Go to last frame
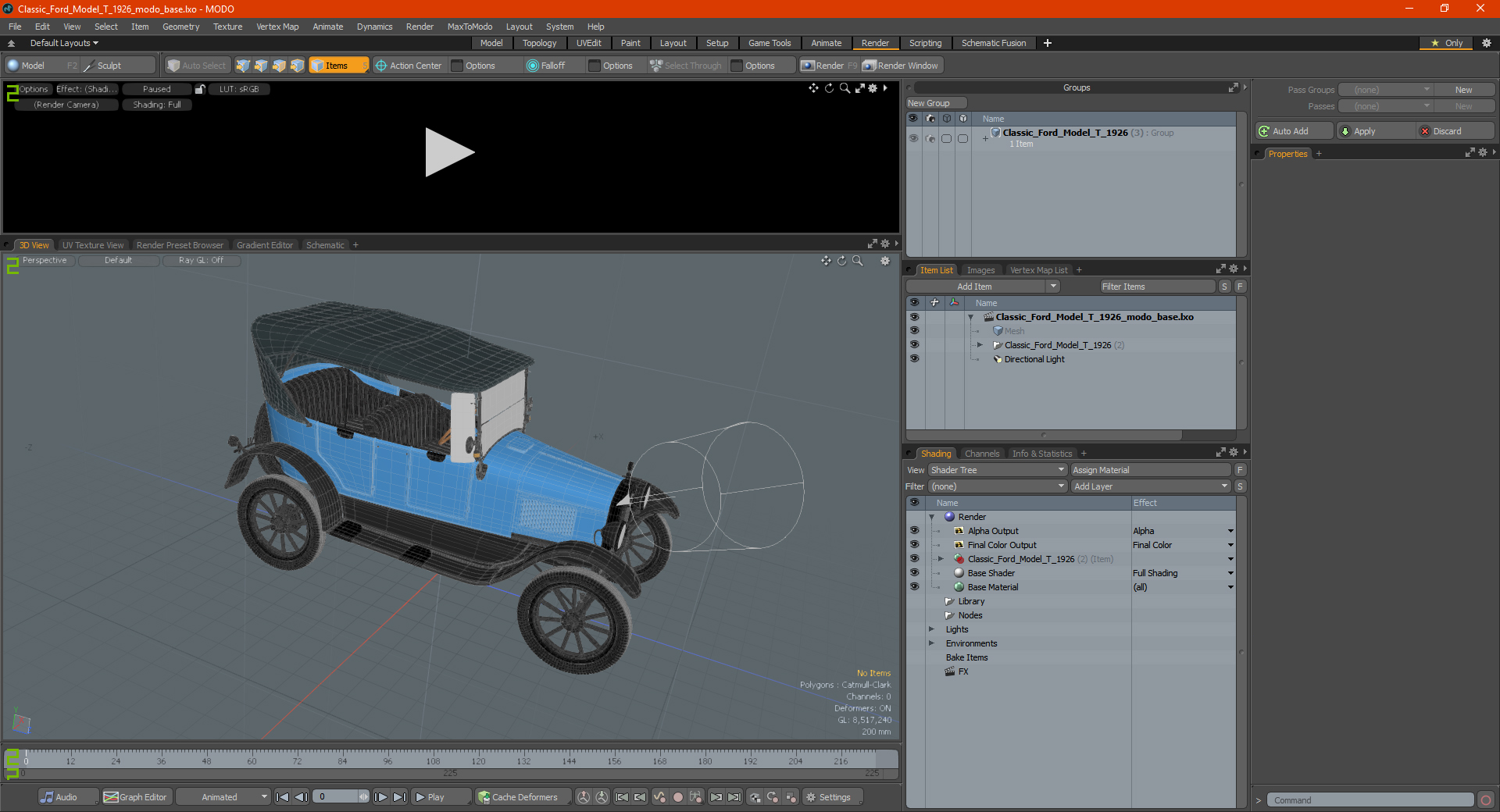This screenshot has height=812, width=1500. coord(399,797)
